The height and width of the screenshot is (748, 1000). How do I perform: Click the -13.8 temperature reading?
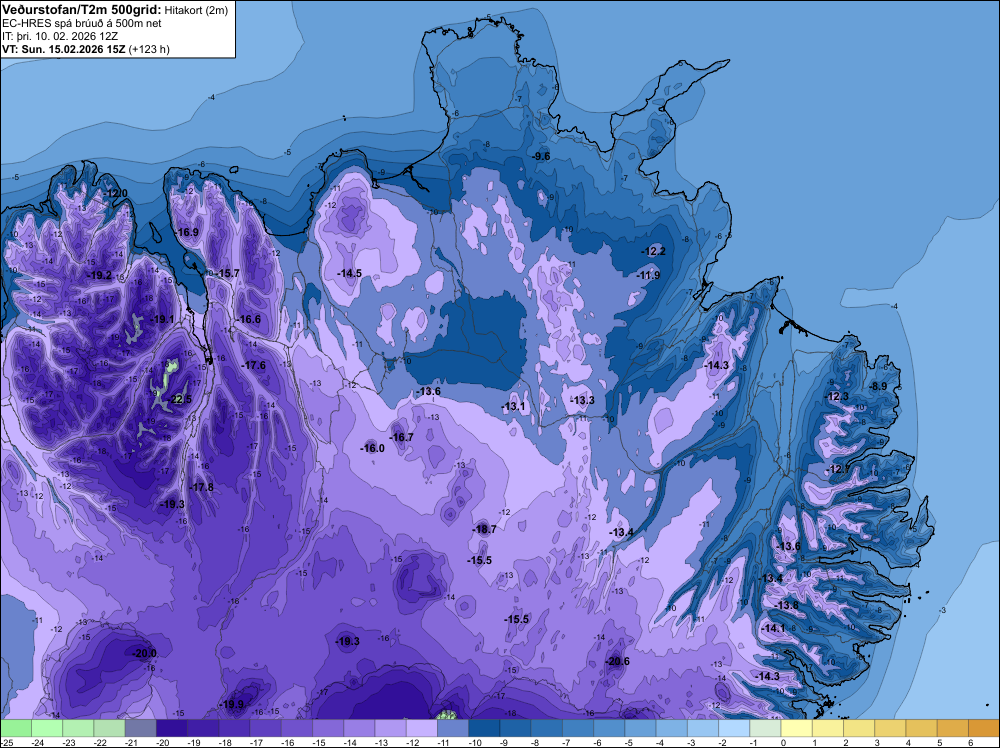point(786,605)
